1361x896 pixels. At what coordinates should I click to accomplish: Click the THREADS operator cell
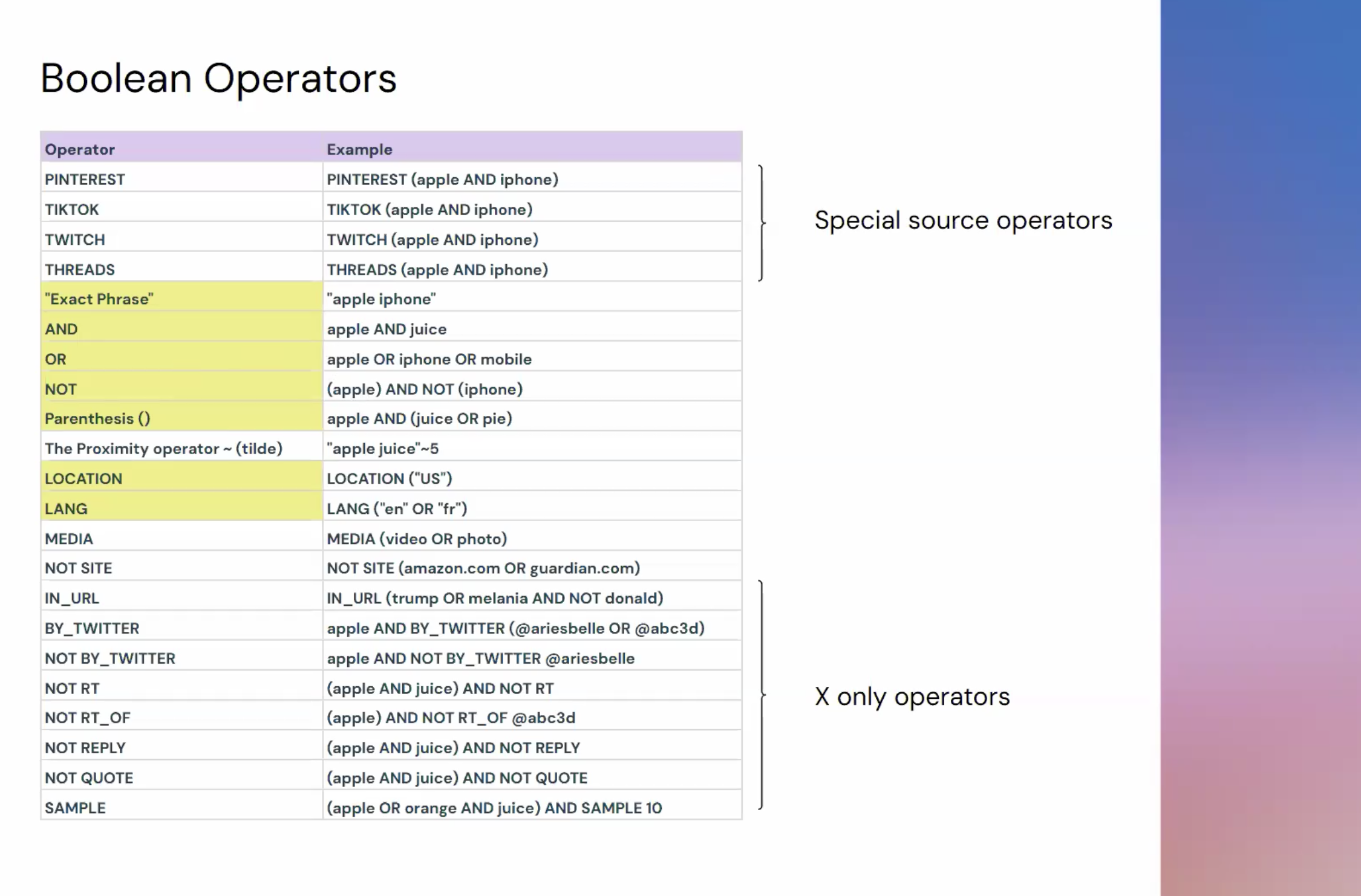(80, 270)
